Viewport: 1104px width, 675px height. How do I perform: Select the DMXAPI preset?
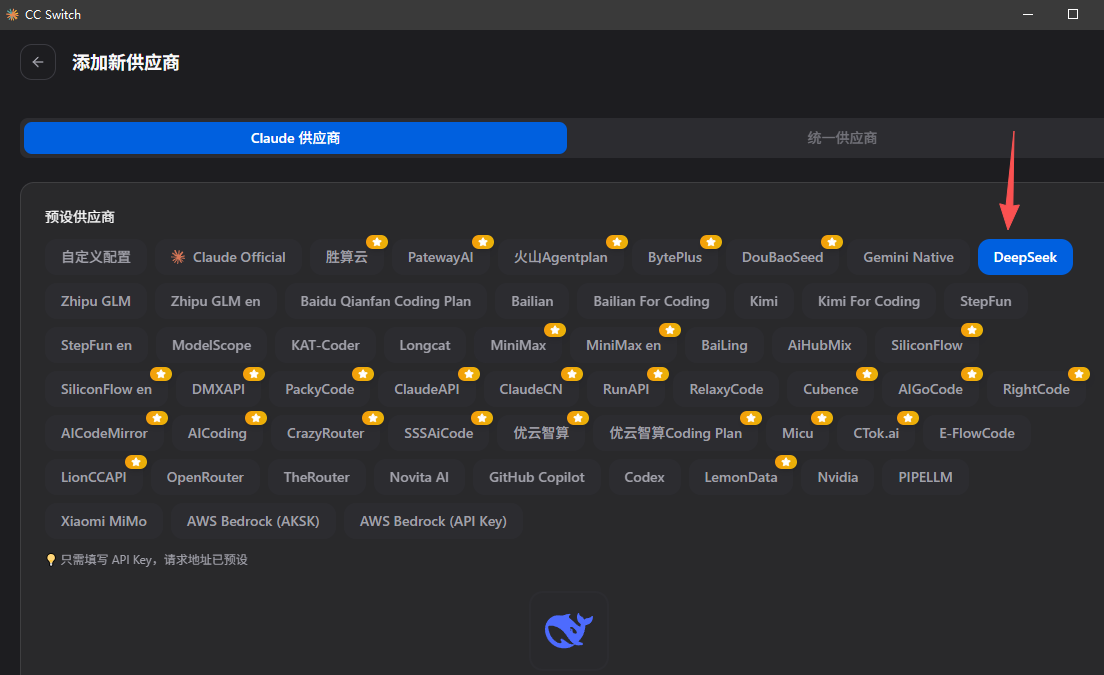(x=218, y=389)
